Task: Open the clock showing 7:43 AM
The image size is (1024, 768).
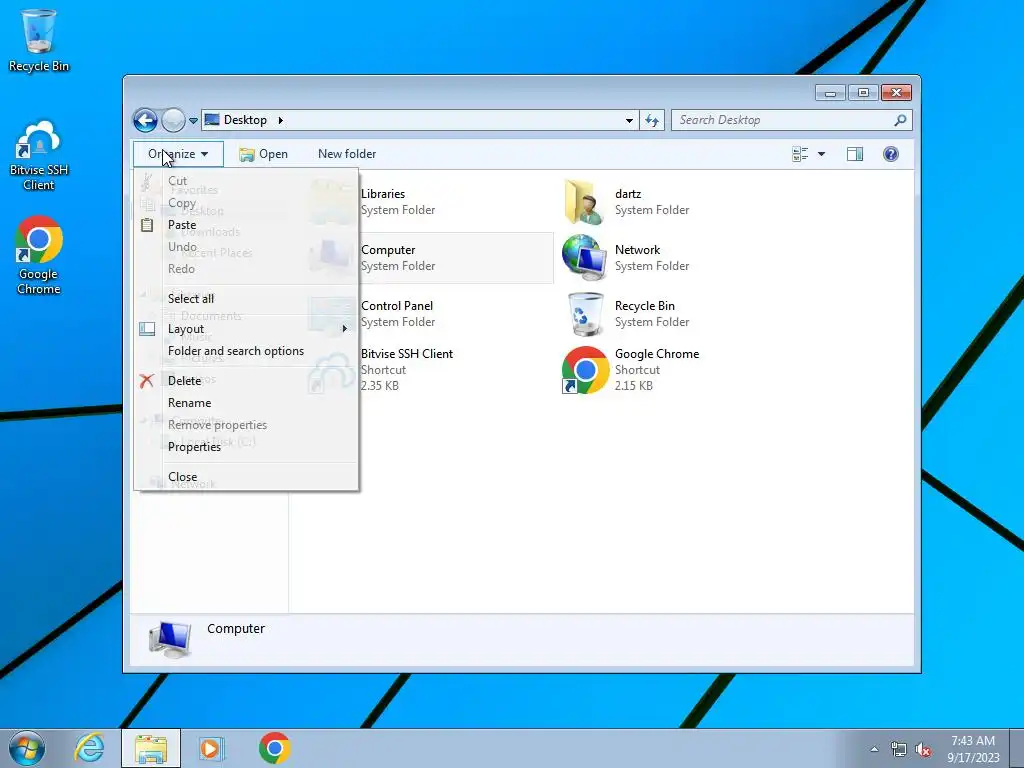Action: pyautogui.click(x=973, y=749)
